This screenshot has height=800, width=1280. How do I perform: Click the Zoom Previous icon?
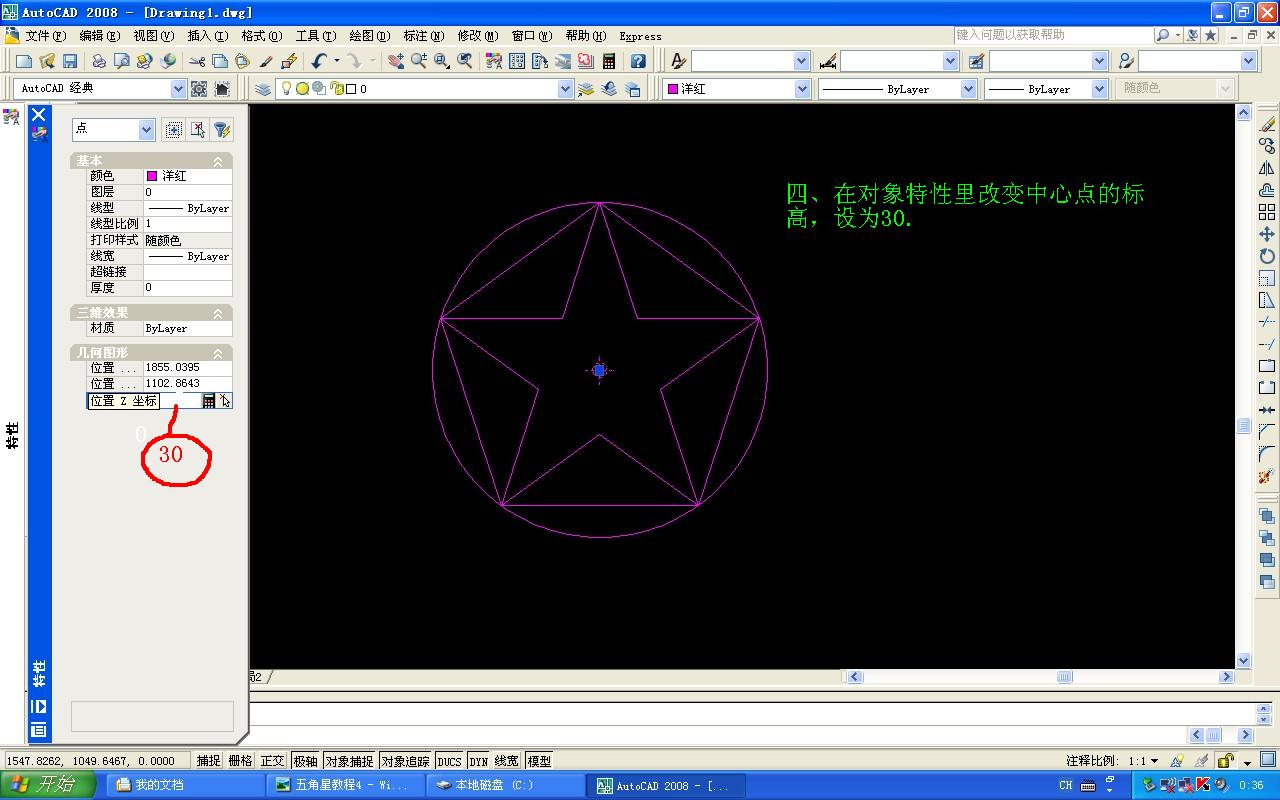pyautogui.click(x=465, y=61)
